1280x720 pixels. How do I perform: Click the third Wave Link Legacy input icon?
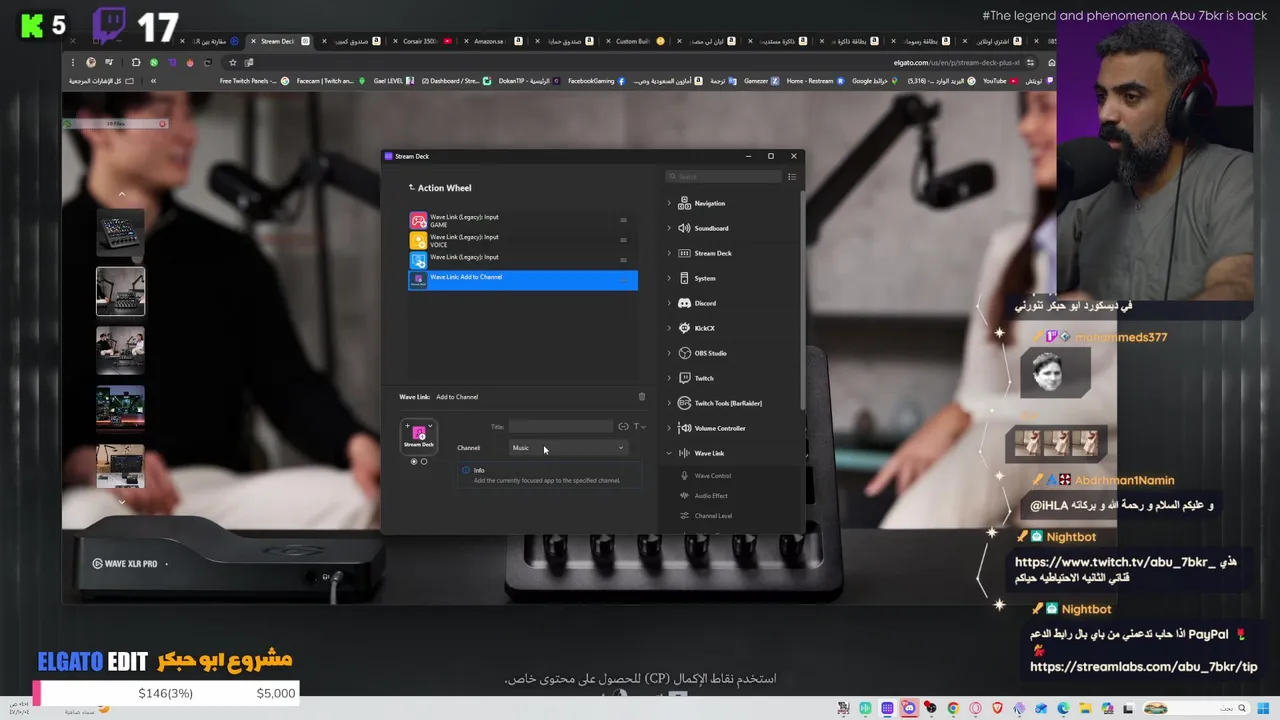(x=418, y=260)
